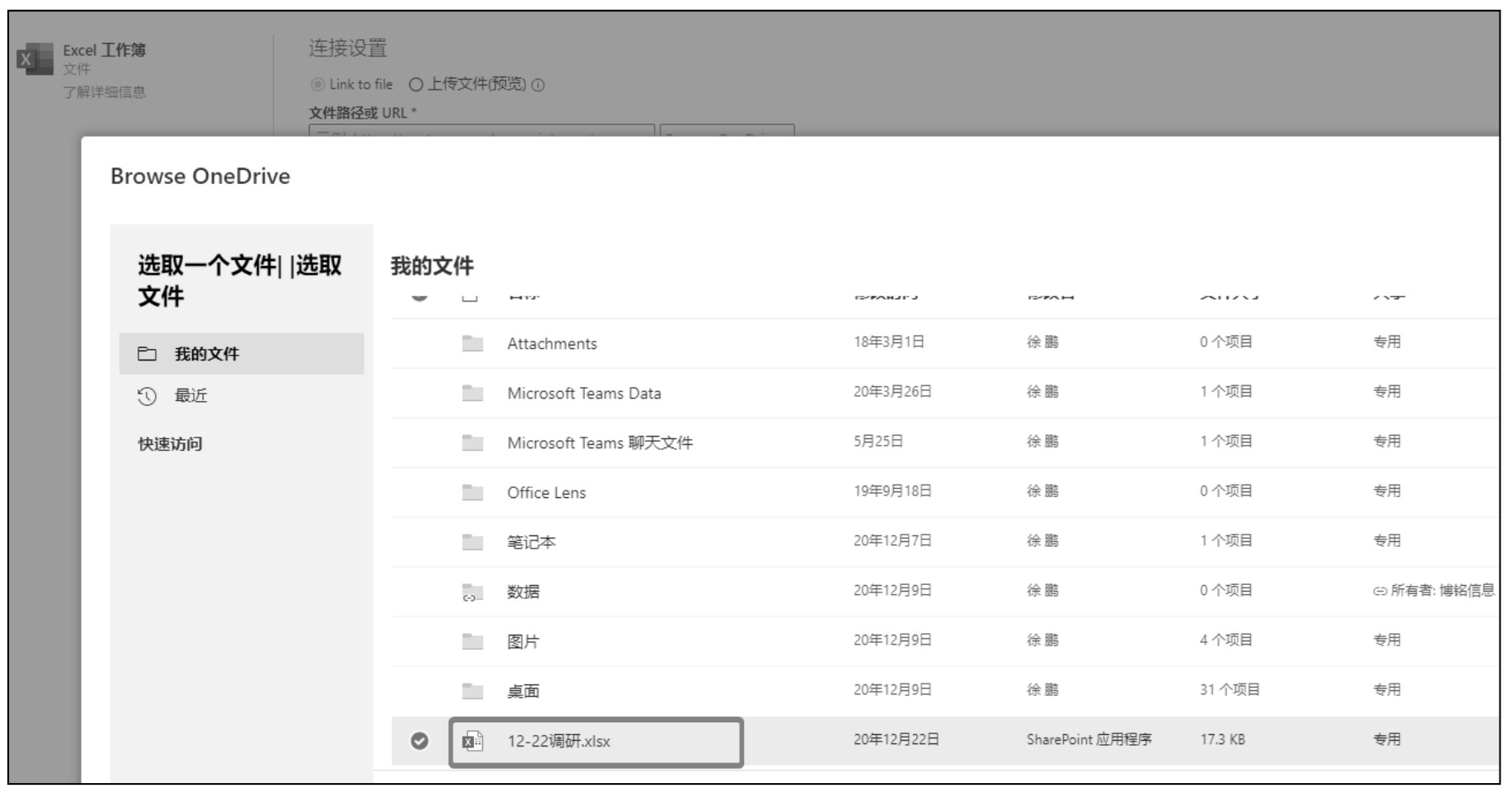Click the Microsoft Teams 聊天文件 folder icon
This screenshot has height=793, width=1512.
coord(472,442)
